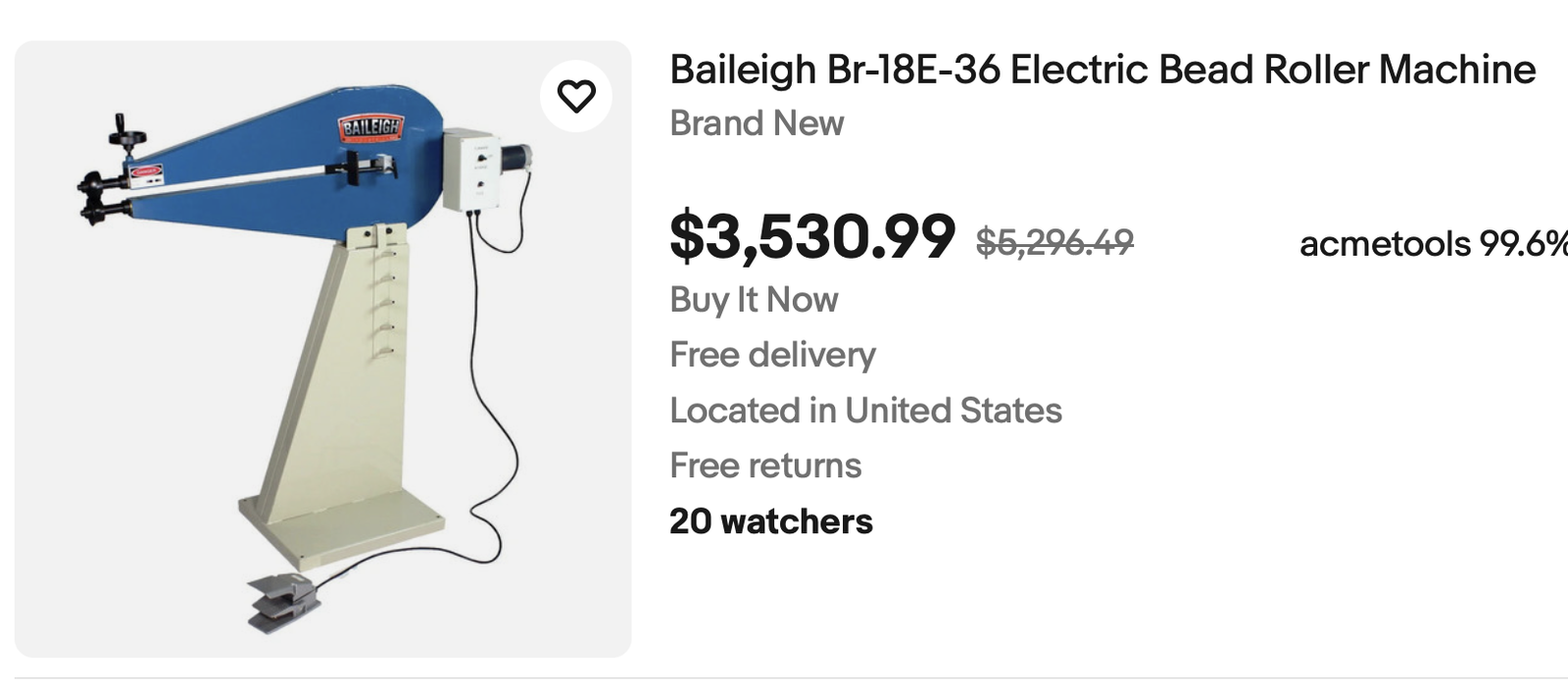Add the bead roller to watchlist with the heart icon
The width and height of the screenshot is (1568, 685).
pos(576,96)
